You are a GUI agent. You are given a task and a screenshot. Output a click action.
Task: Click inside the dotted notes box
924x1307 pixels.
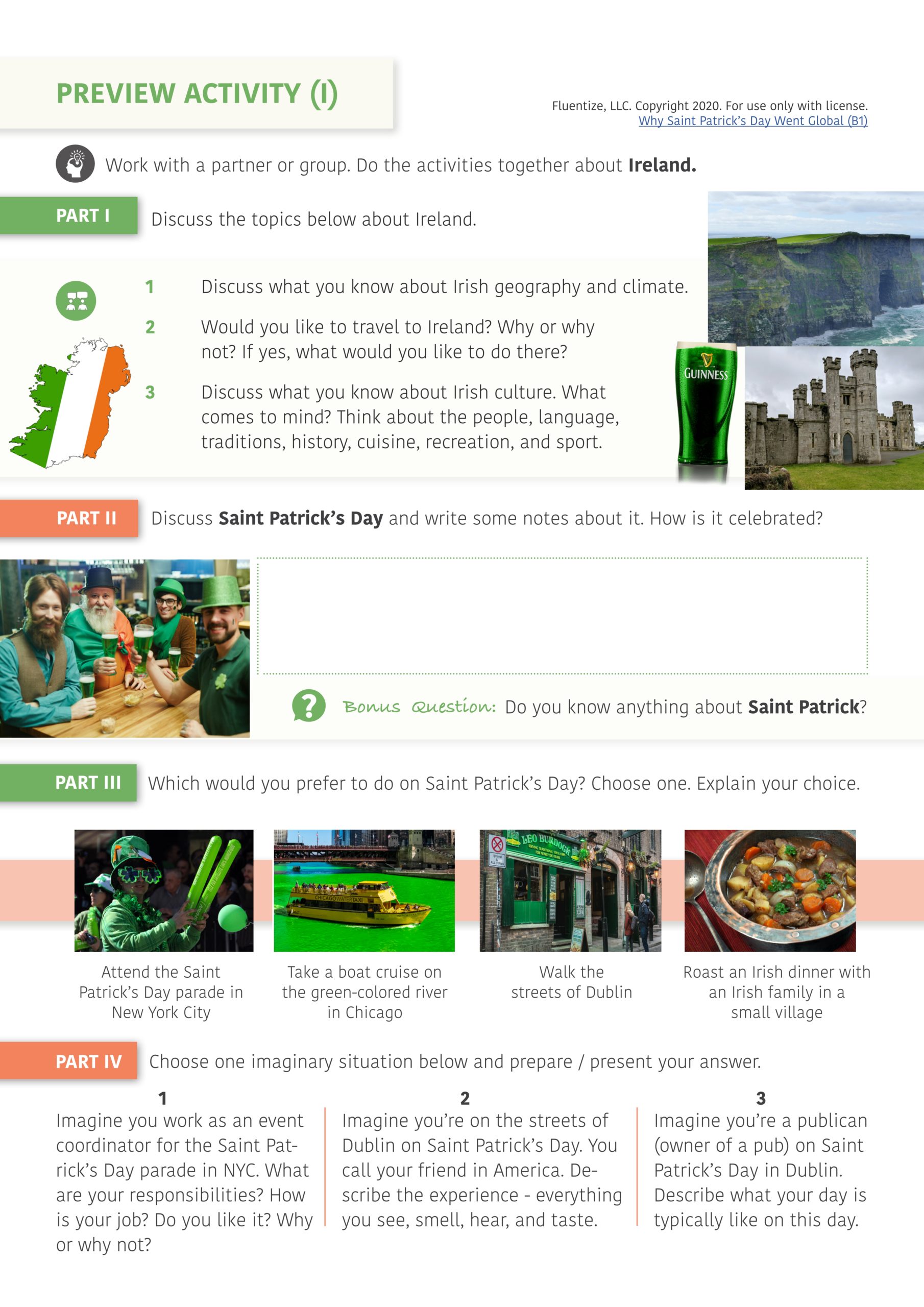(563, 616)
